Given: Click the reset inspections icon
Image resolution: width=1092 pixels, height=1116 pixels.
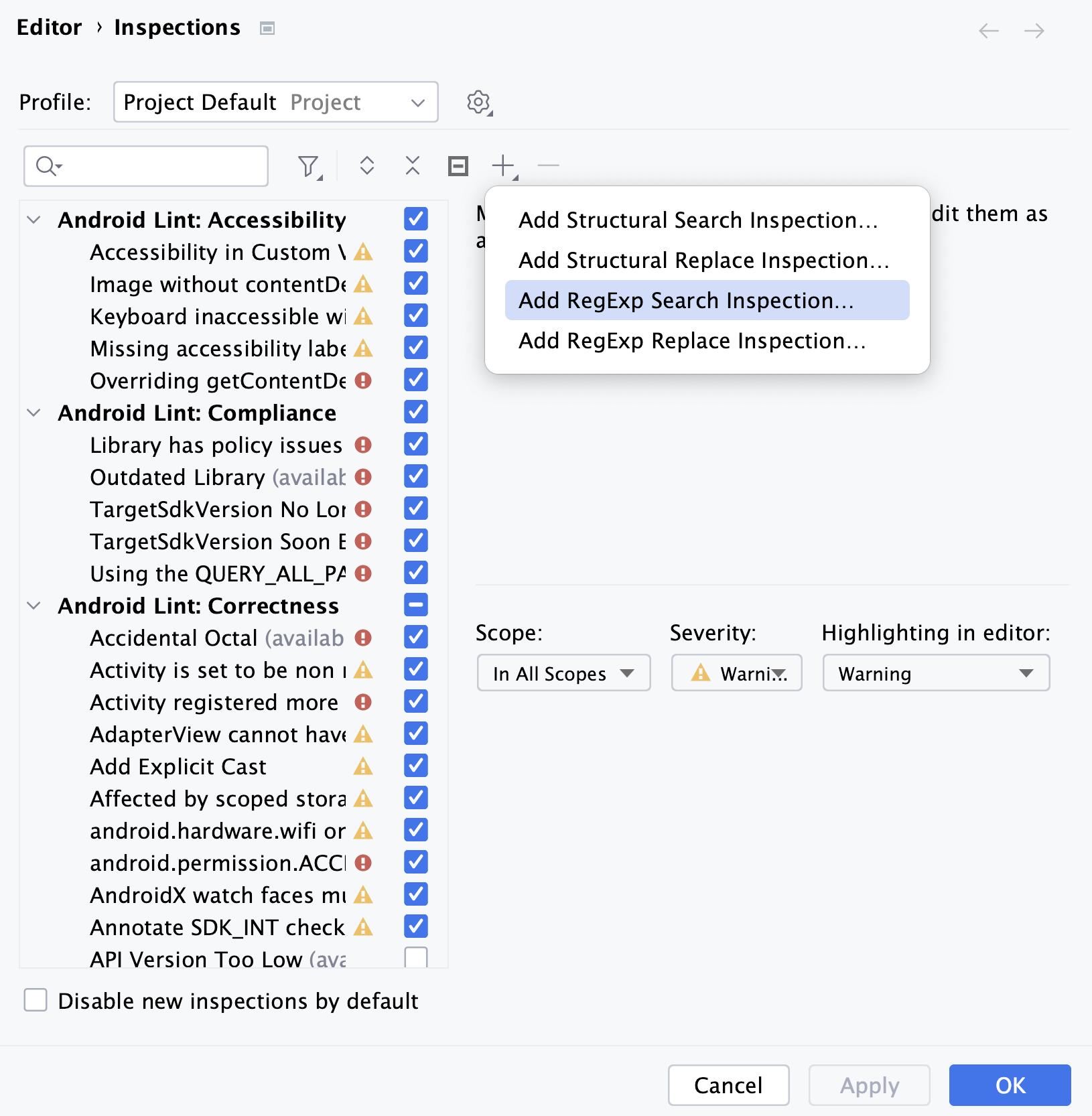Looking at the screenshot, I should coord(458,166).
